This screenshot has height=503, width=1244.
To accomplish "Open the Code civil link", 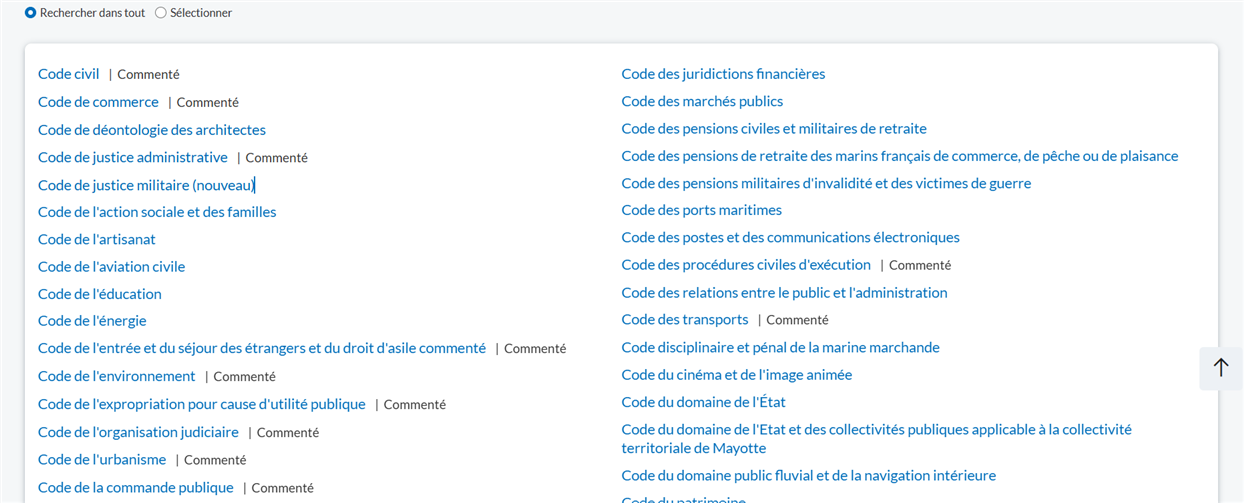I will (x=68, y=74).
